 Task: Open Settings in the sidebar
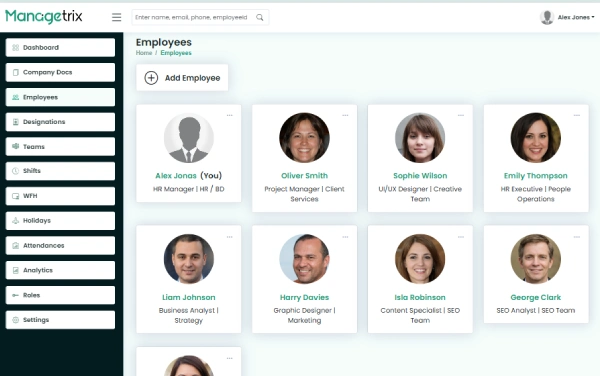(x=60, y=320)
